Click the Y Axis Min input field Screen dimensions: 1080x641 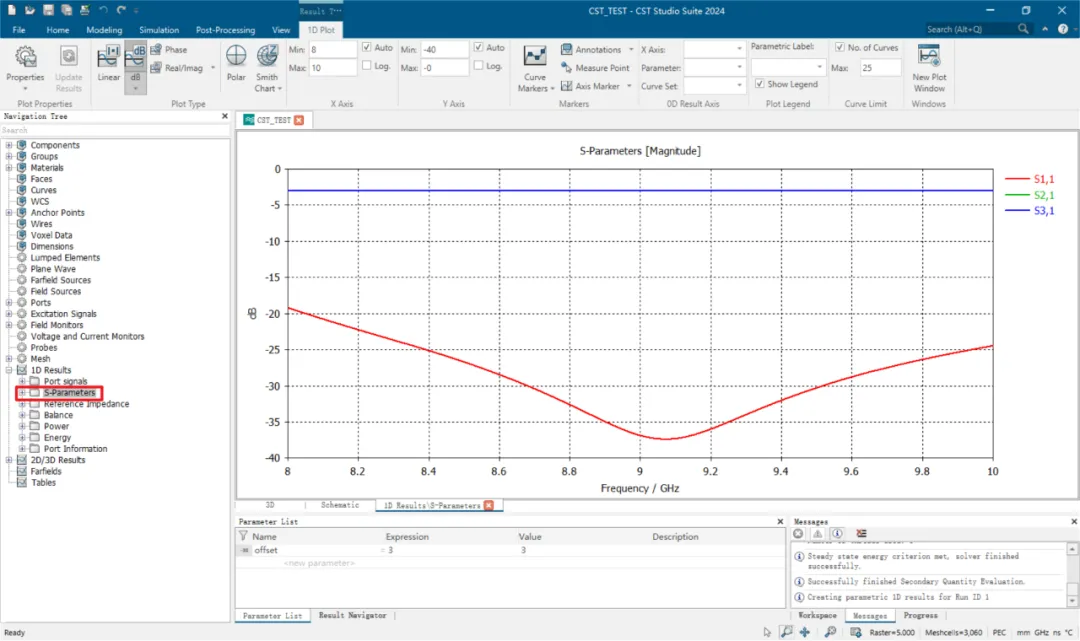coord(444,50)
